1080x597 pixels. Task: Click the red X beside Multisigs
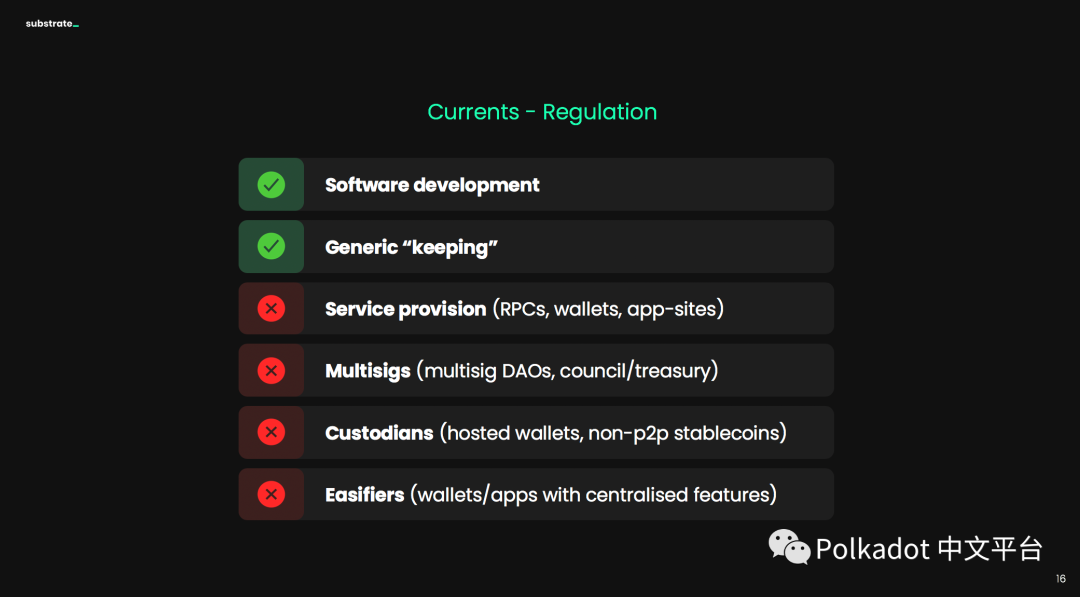coord(271,370)
